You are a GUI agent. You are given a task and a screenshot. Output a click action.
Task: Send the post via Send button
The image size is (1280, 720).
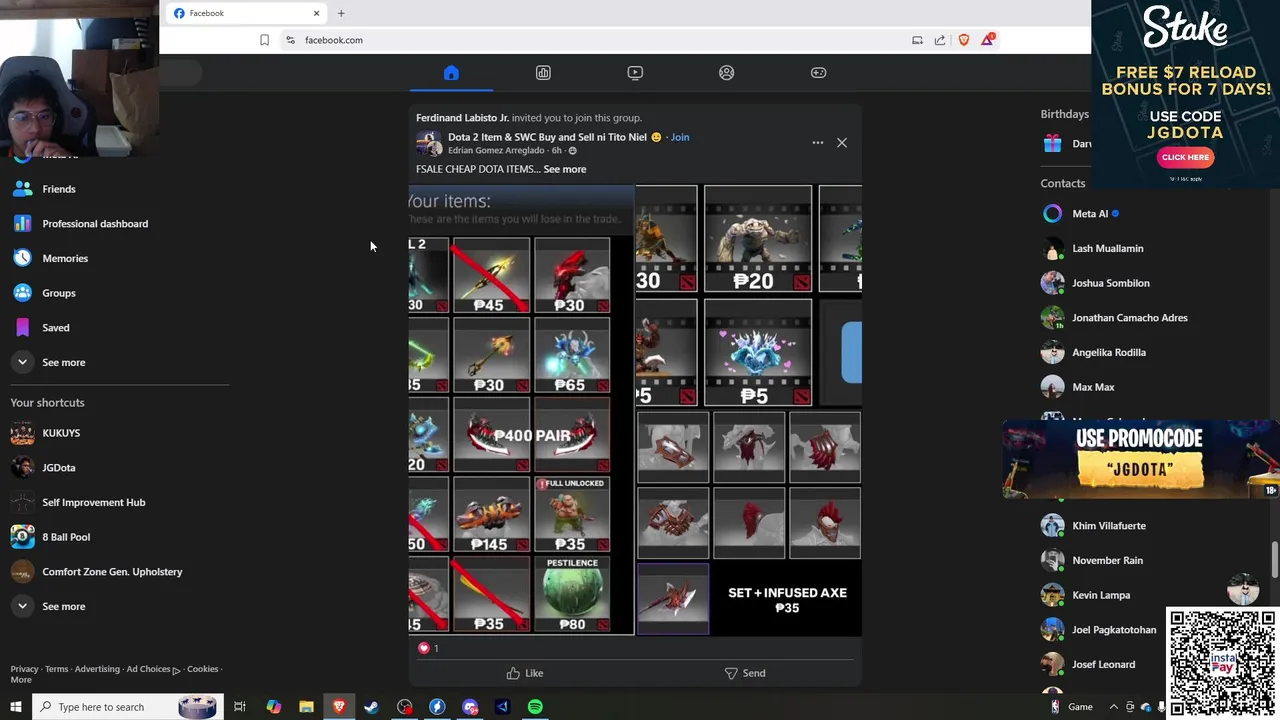[745, 673]
